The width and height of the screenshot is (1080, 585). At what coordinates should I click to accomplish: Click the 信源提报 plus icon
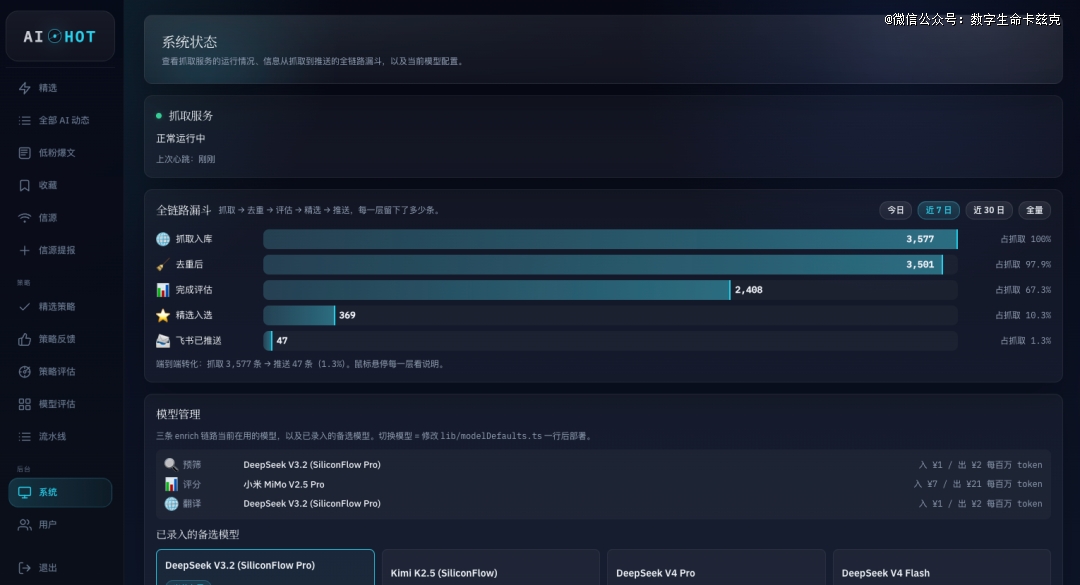tap(25, 249)
